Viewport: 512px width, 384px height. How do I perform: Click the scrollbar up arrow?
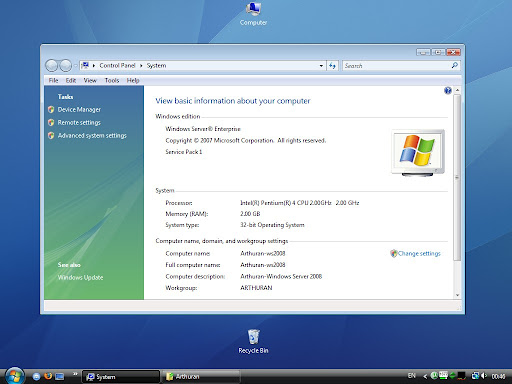[457, 90]
